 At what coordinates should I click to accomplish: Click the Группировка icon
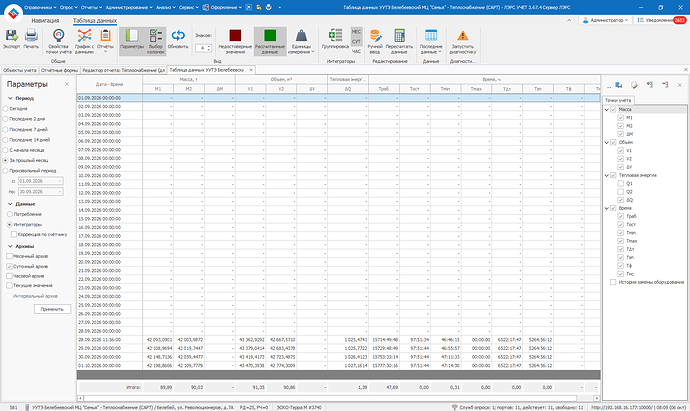pyautogui.click(x=335, y=36)
